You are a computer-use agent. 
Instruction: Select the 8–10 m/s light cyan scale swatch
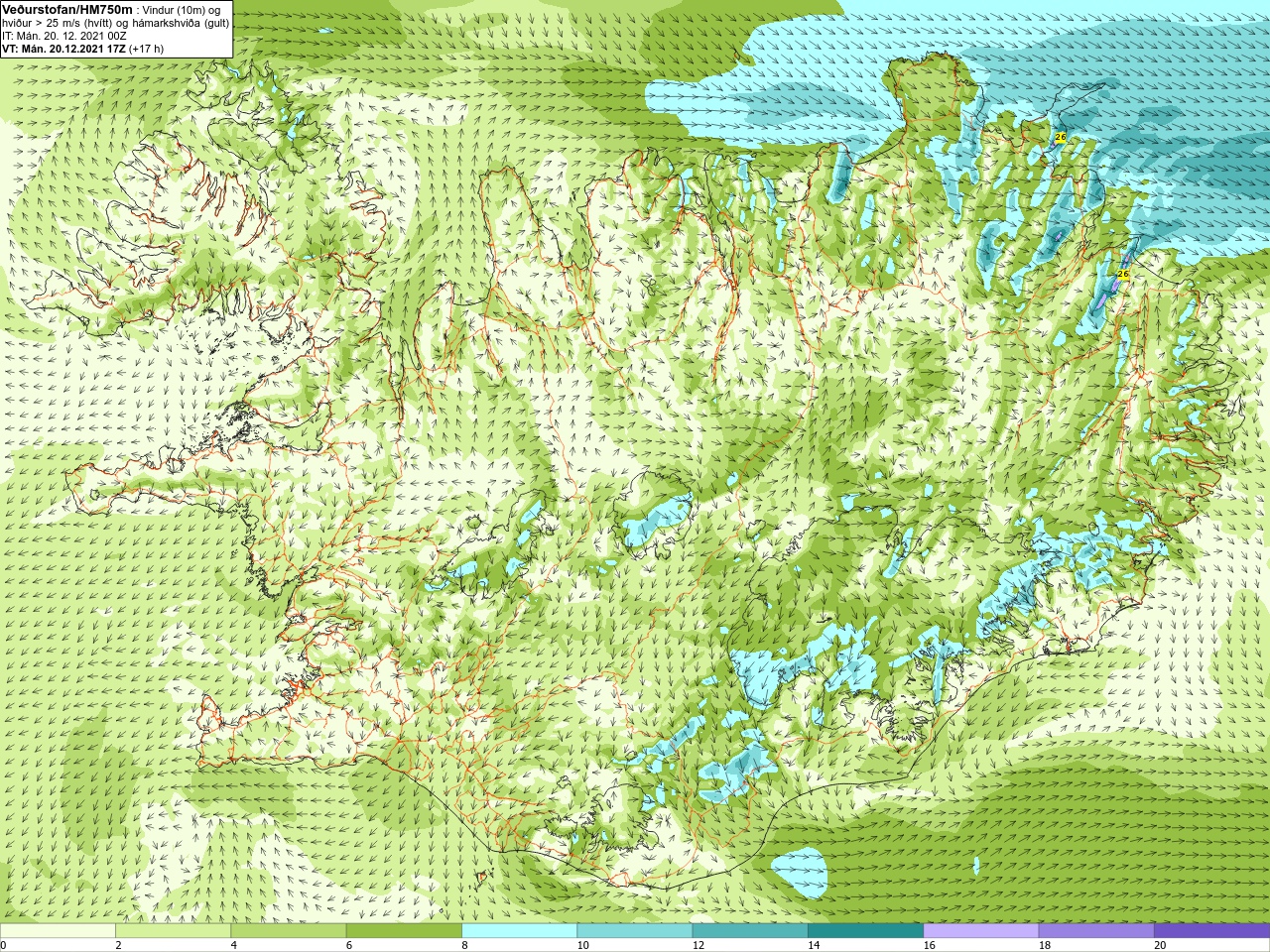pyautogui.click(x=519, y=931)
